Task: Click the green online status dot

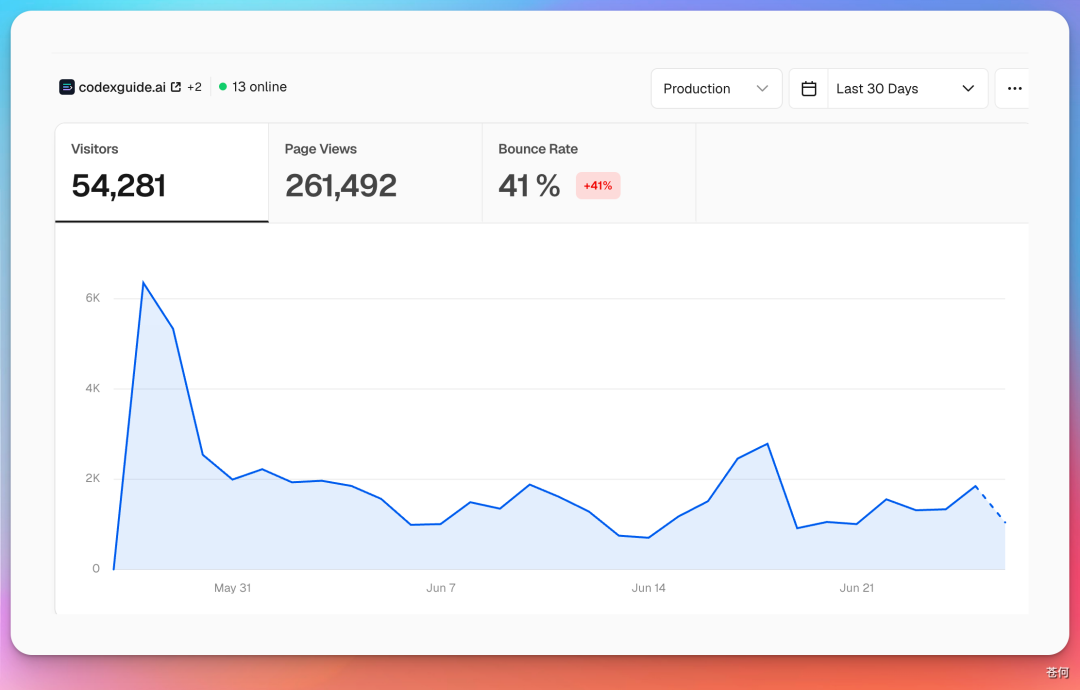Action: (222, 87)
